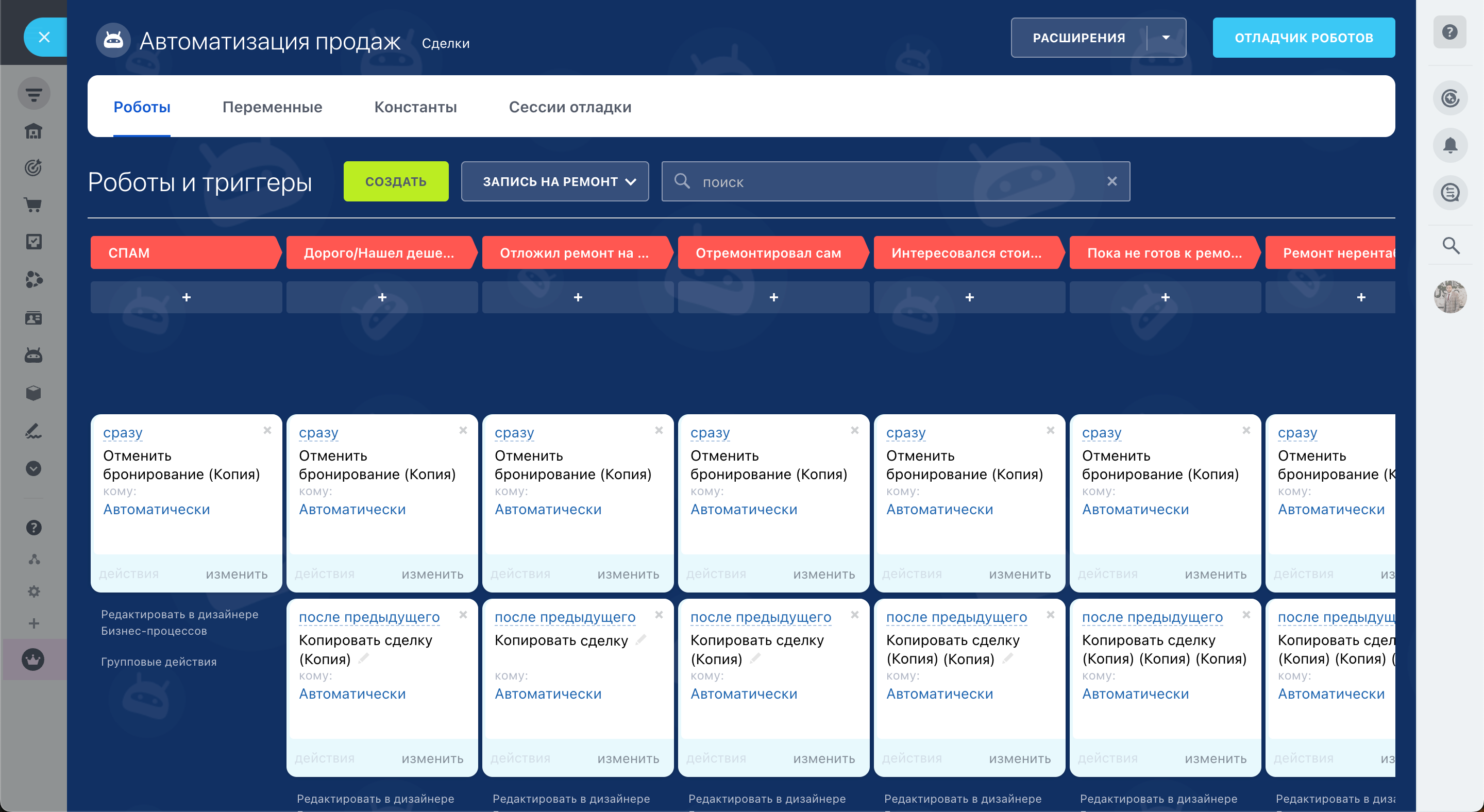
Task: Remove the robot in the СПАМ column
Action: tap(267, 430)
